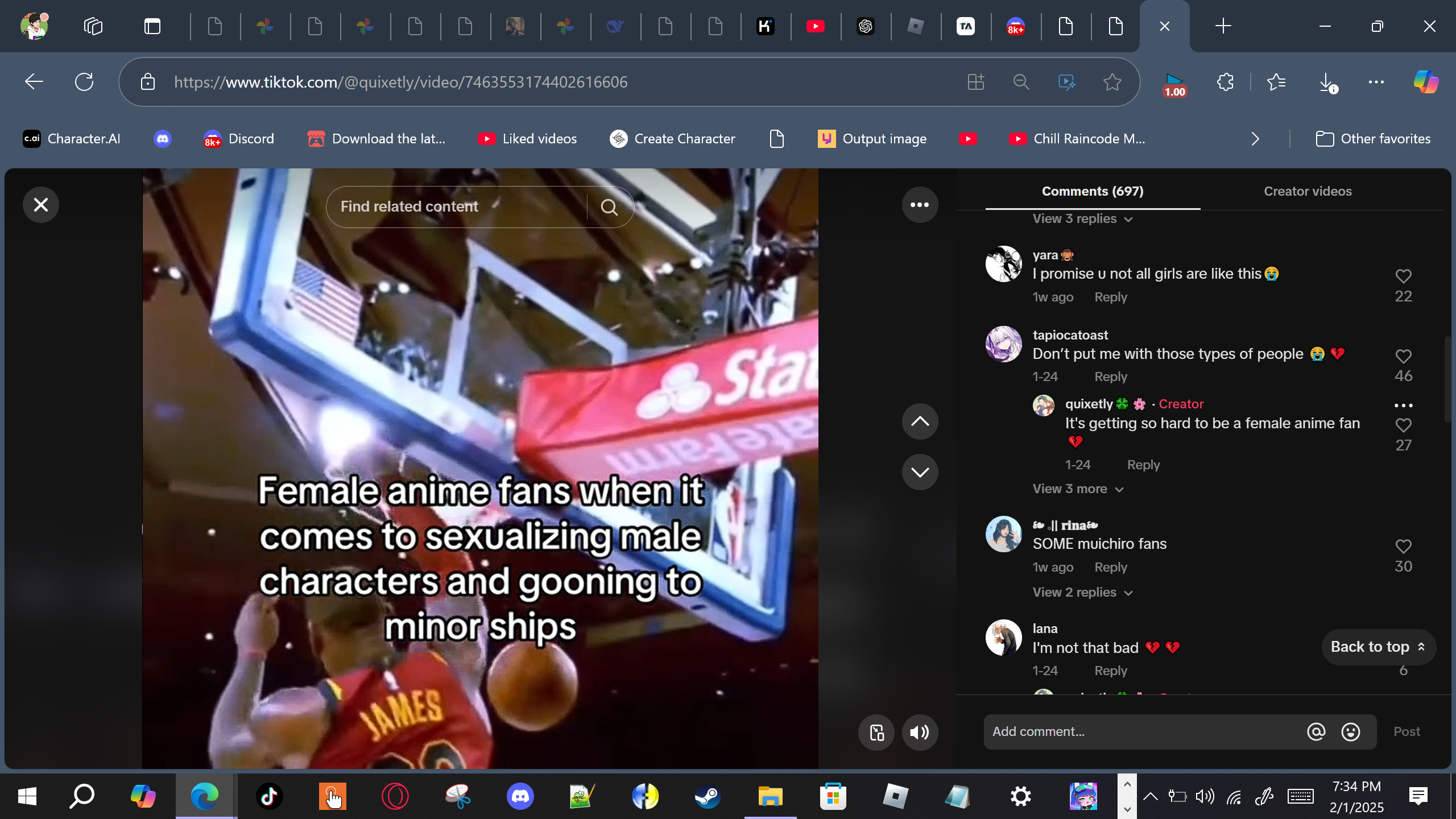
Task: Expand View 3 replies at top of comments
Action: [1082, 219]
